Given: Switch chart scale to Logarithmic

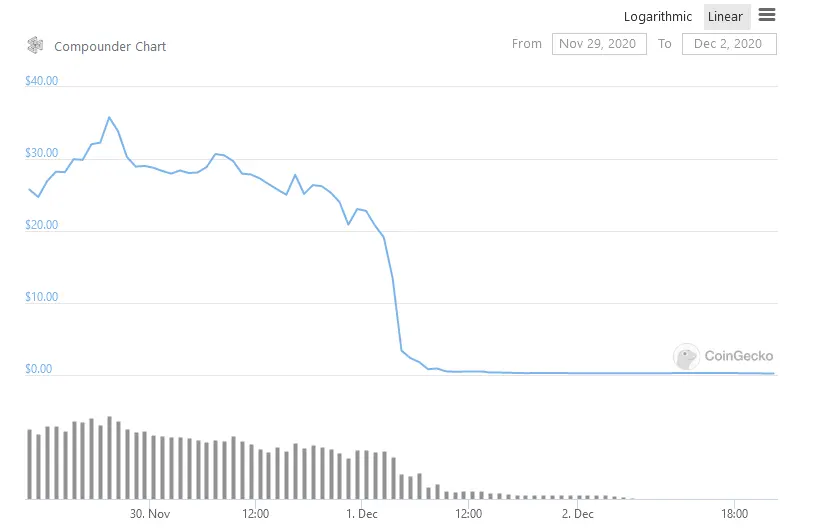Looking at the screenshot, I should coord(657,16).
